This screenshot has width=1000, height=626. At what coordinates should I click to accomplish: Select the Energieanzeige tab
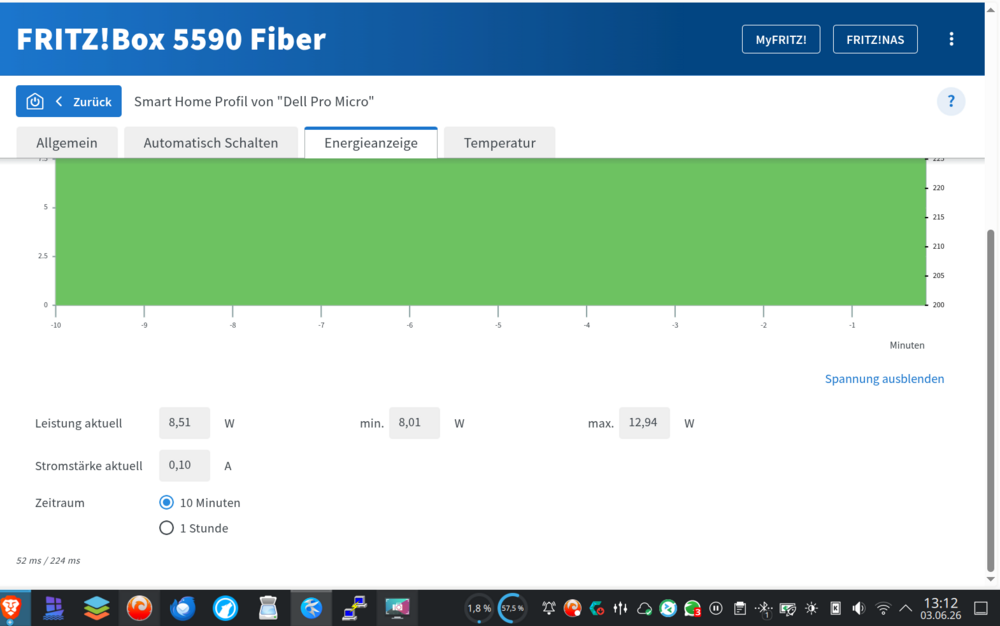tap(371, 143)
